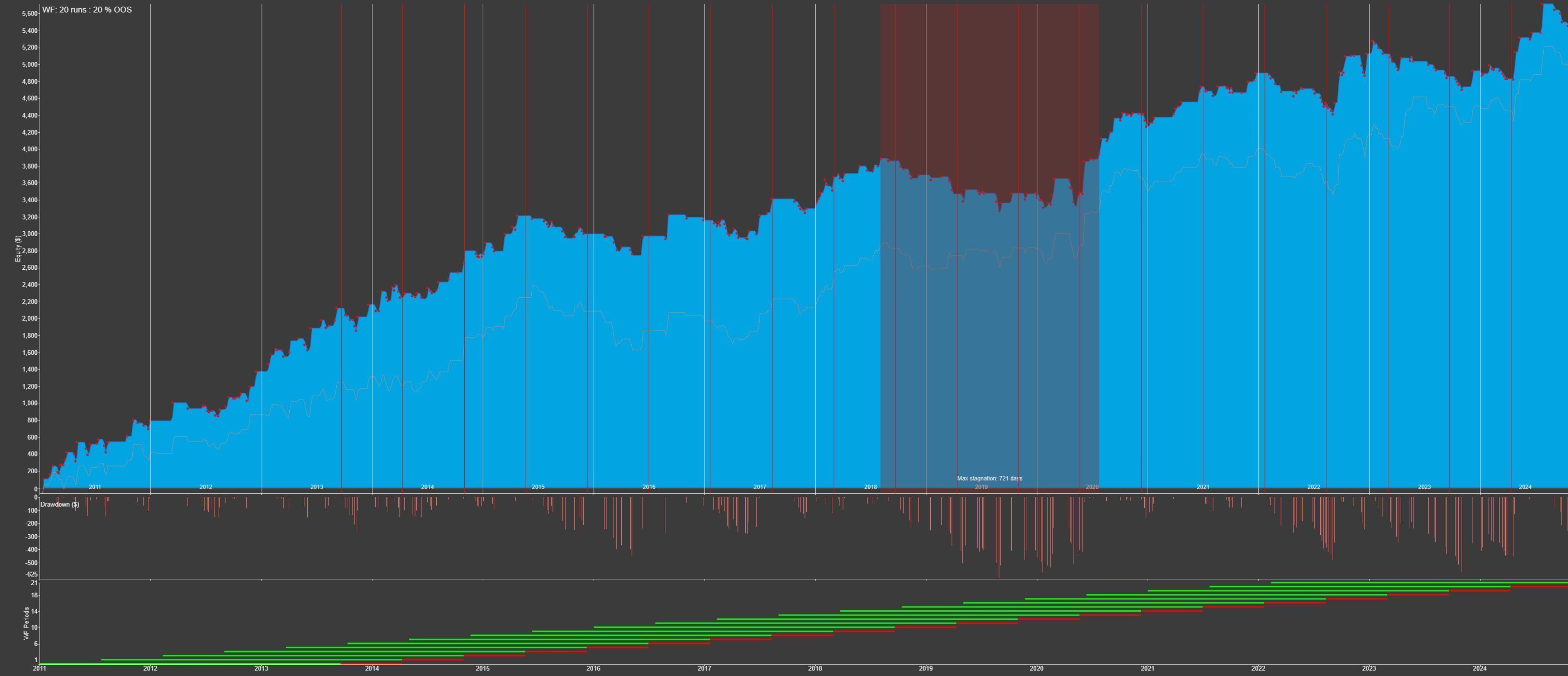1568x676 pixels.
Task: Click the -625 drawdown axis tick
Action: (x=32, y=574)
